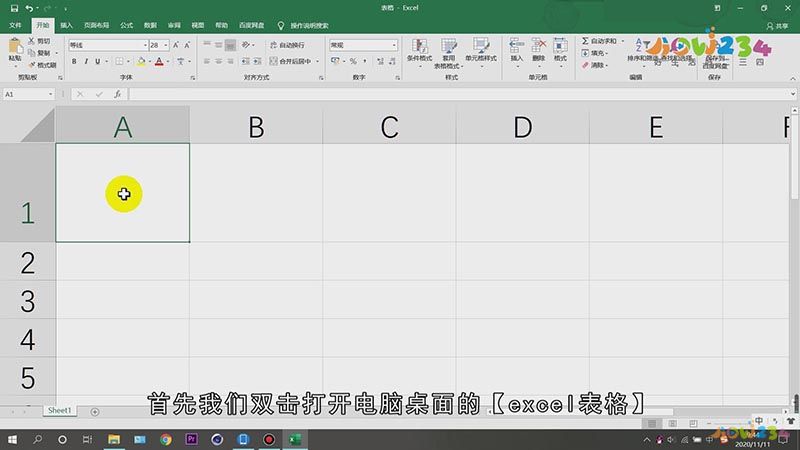Click the Name Box showing A1
The image size is (800, 450).
[28, 94]
